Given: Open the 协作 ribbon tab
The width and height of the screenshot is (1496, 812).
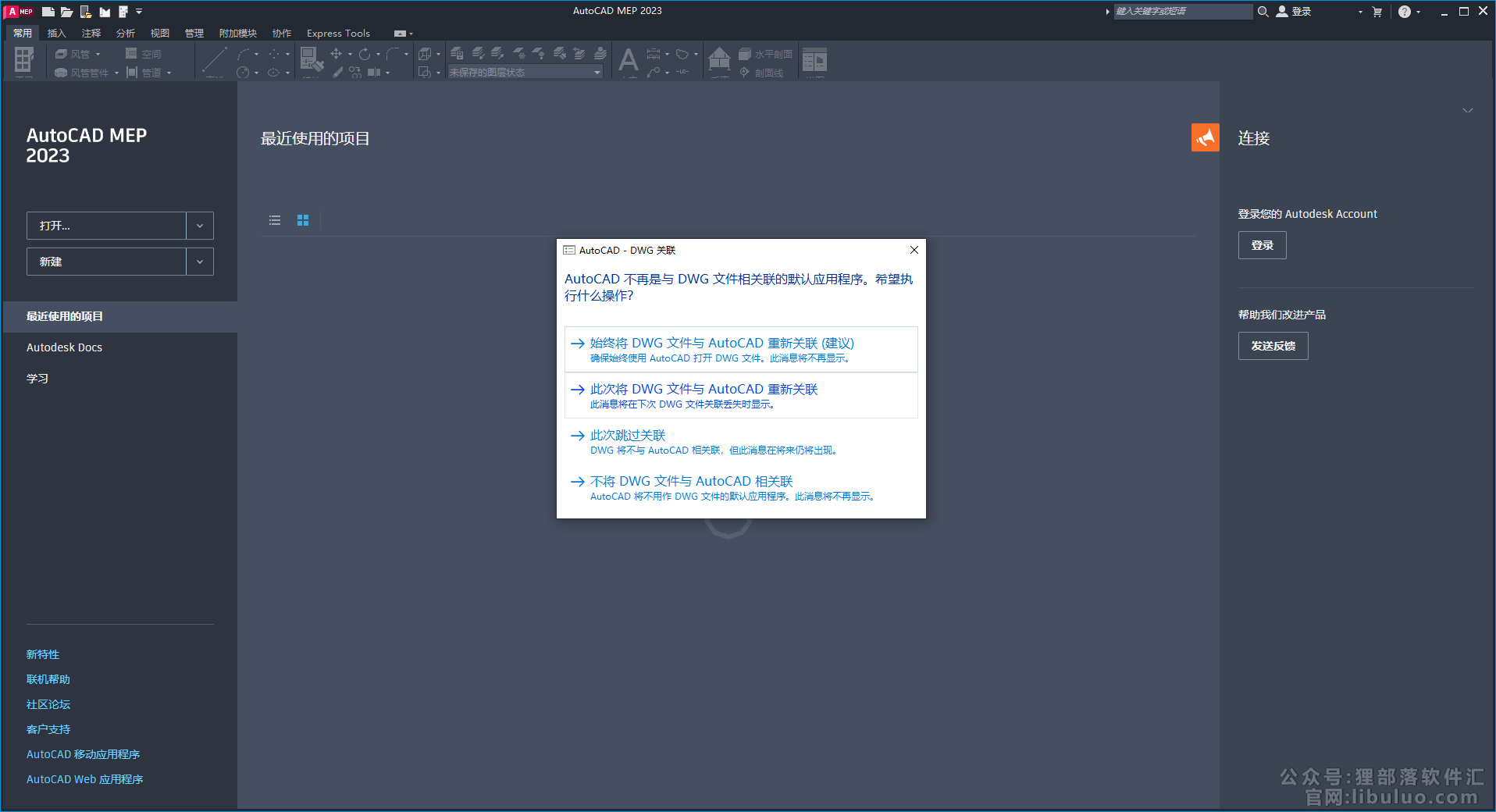Looking at the screenshot, I should pyautogui.click(x=282, y=33).
